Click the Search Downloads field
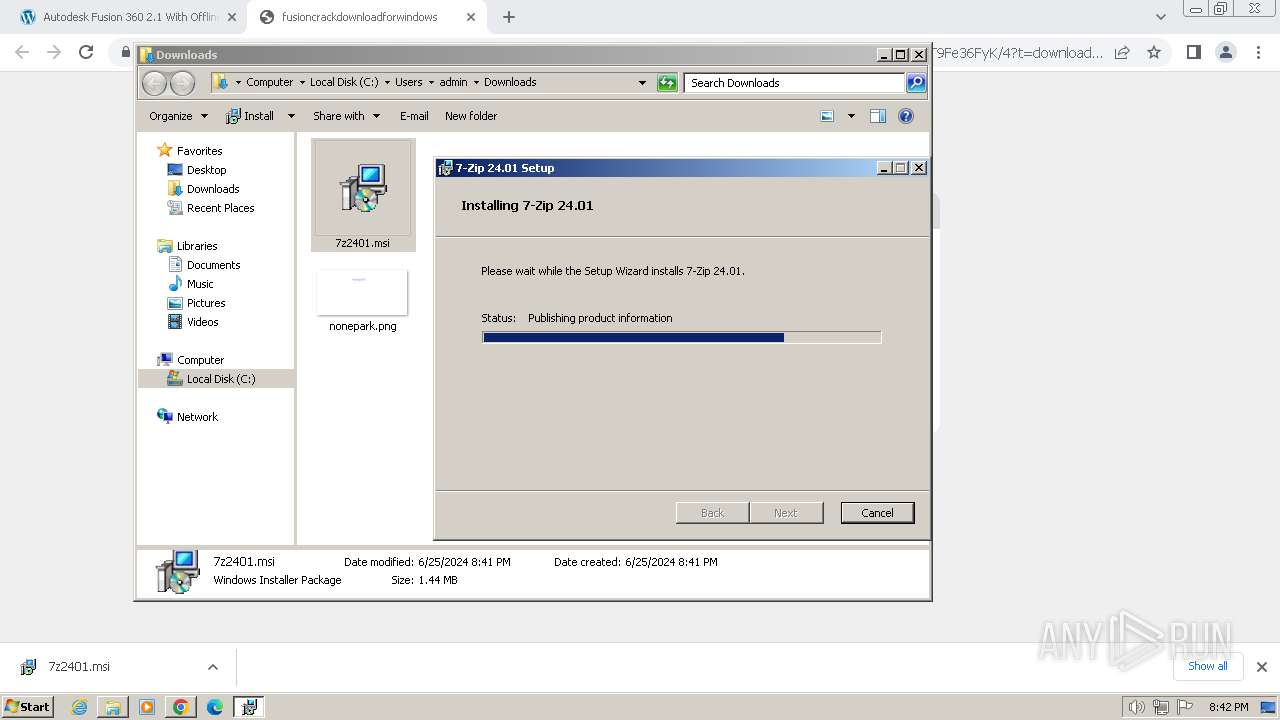The height and width of the screenshot is (720, 1280). [x=795, y=83]
